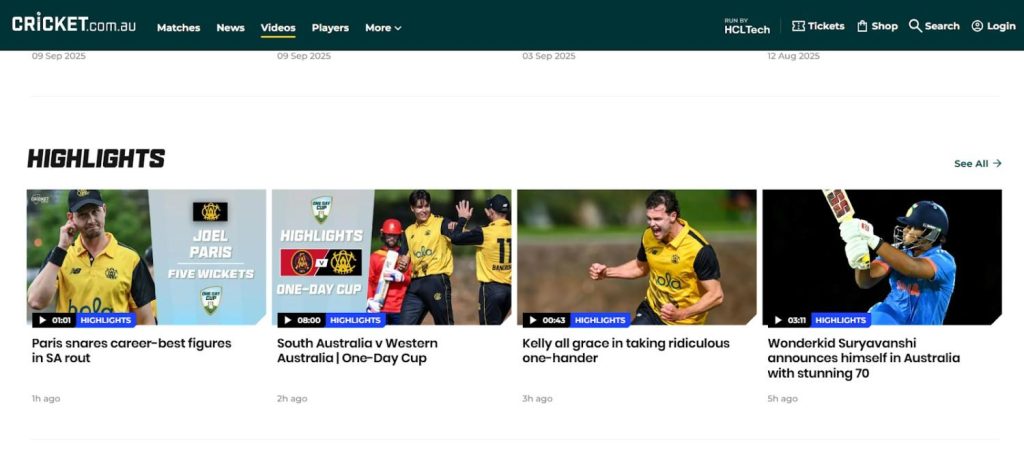1024x466 pixels.
Task: Click the cricket.com.au logo
Action: point(73,23)
